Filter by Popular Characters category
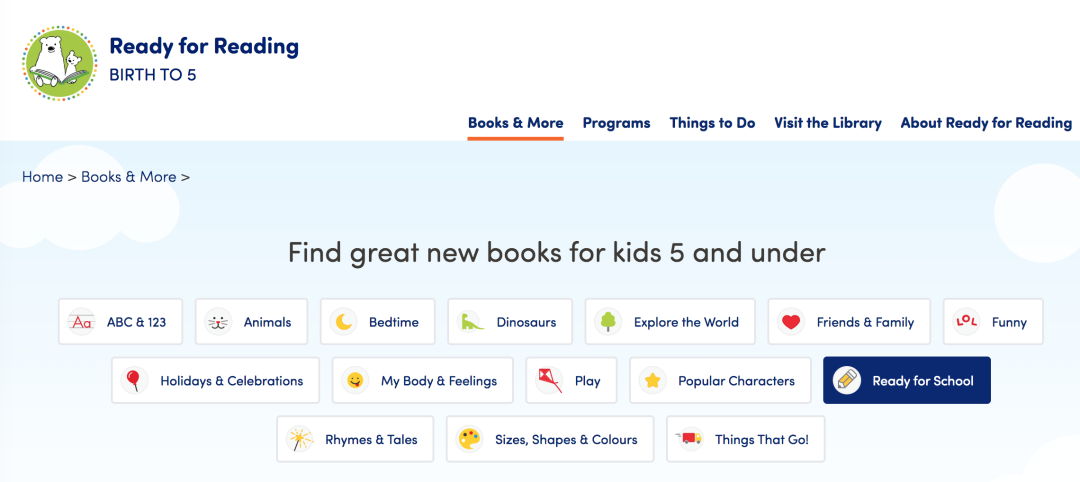Viewport: 1080px width, 482px height. click(720, 380)
